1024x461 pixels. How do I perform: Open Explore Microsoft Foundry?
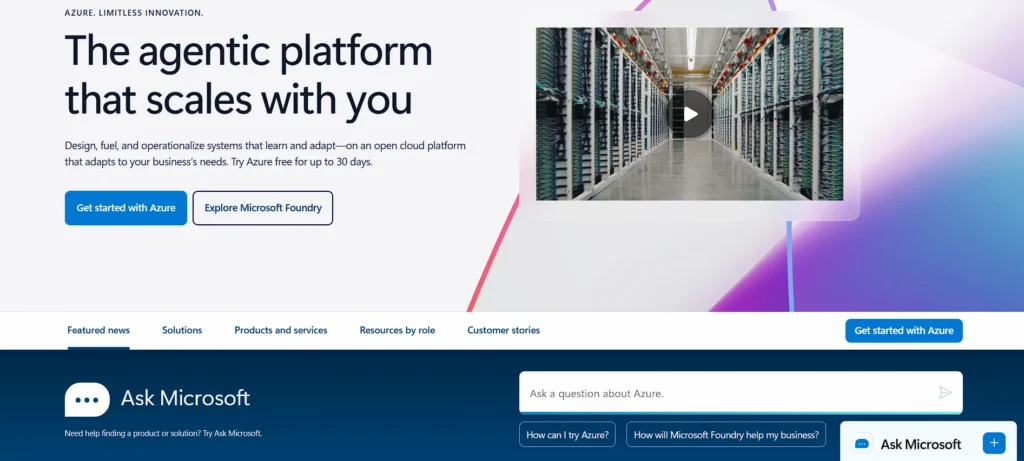(x=263, y=208)
